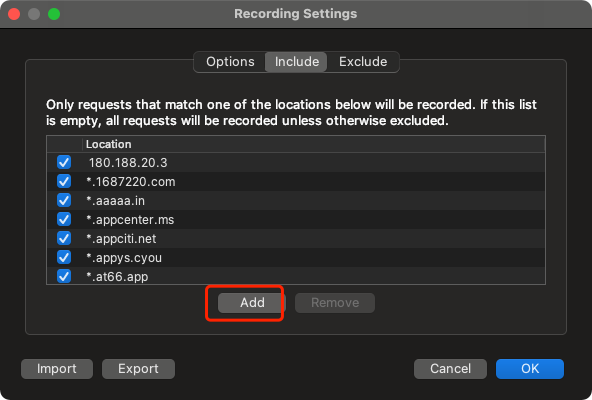This screenshot has width=592, height=400.
Task: Confirm settings with OK button
Action: pyautogui.click(x=530, y=369)
